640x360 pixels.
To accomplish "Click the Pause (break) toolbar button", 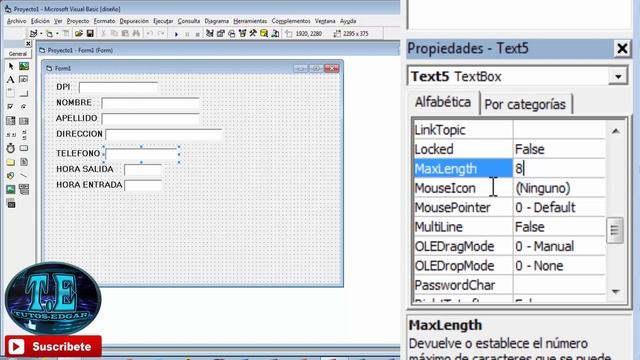I will 187,34.
